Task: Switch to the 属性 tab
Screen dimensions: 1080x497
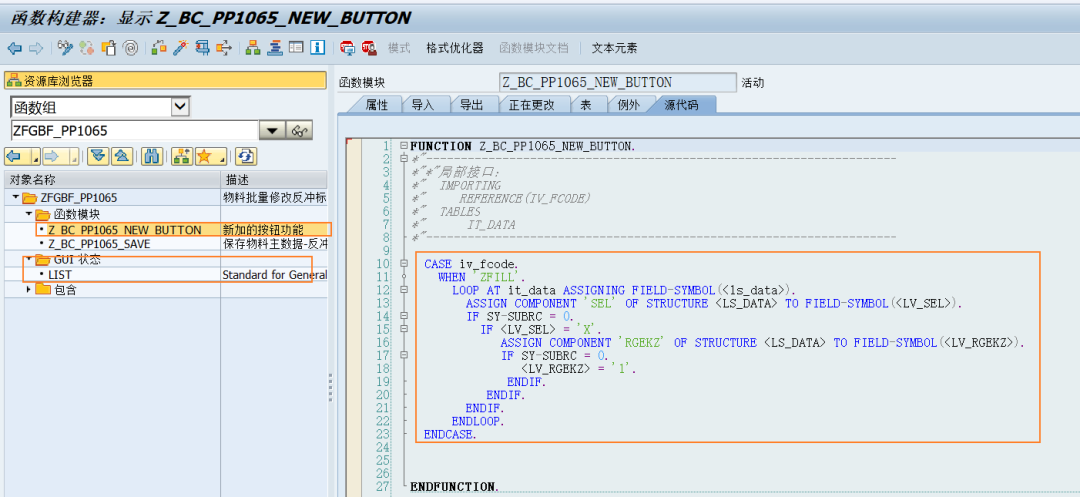Action: (376, 105)
